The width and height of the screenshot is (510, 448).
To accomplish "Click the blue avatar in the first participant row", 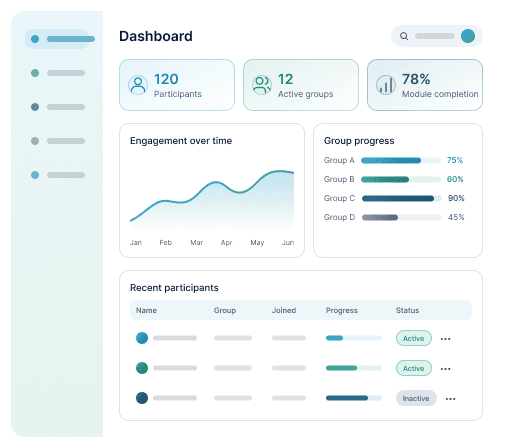I will point(142,338).
